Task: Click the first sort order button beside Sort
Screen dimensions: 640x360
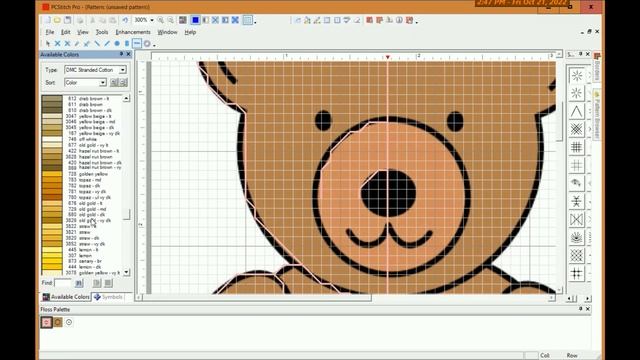Action: coord(114,82)
